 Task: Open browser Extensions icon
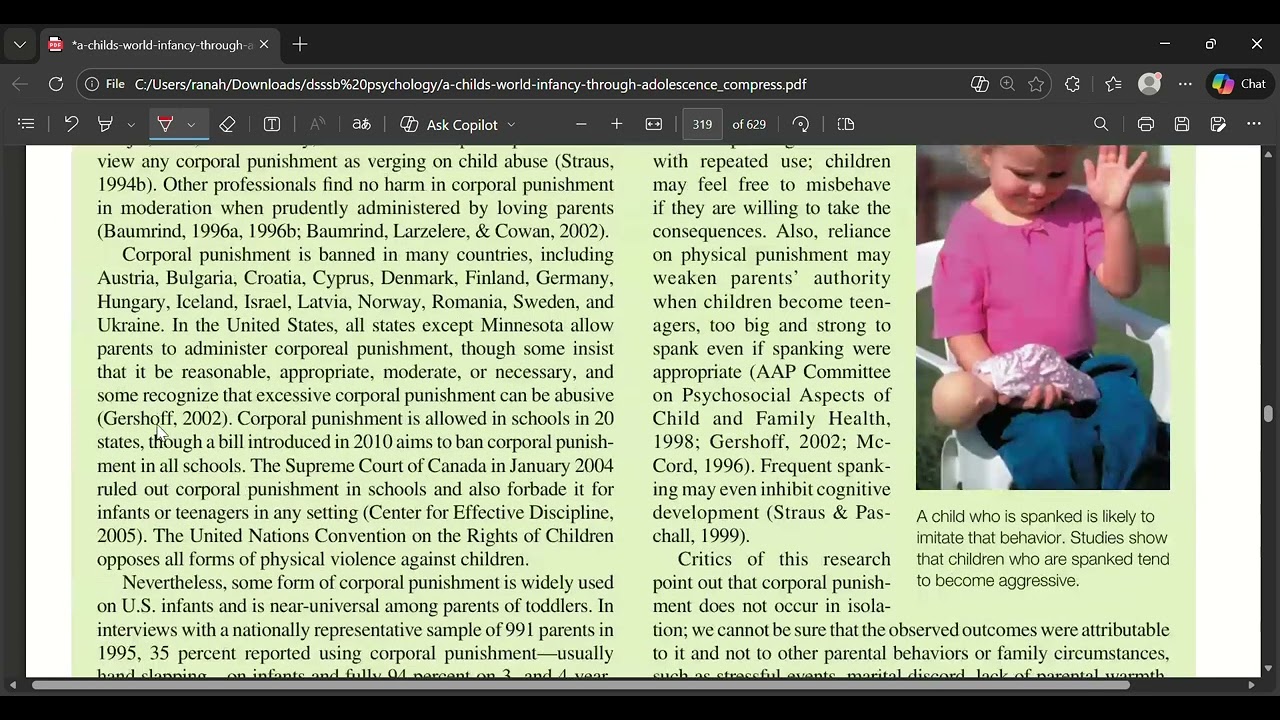[x=1073, y=84]
